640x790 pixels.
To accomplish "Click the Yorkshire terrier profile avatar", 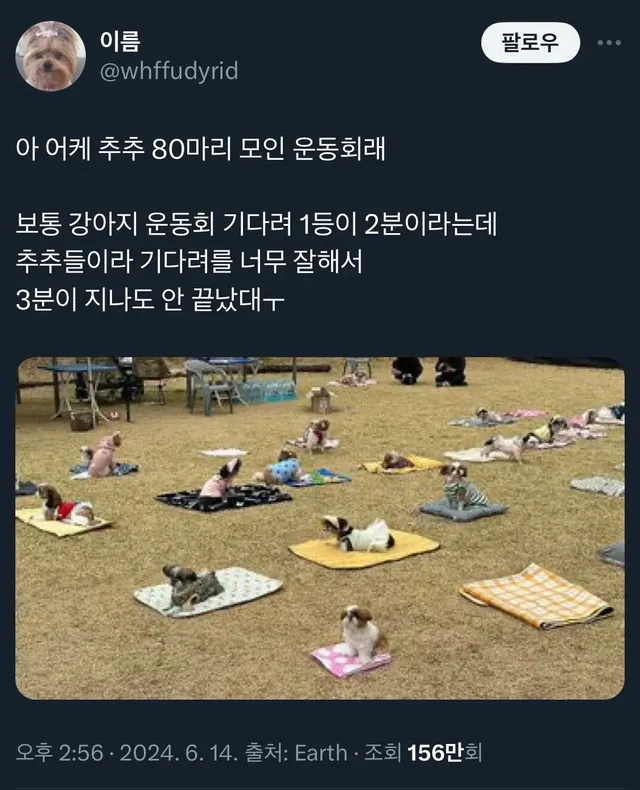I will [x=50, y=56].
